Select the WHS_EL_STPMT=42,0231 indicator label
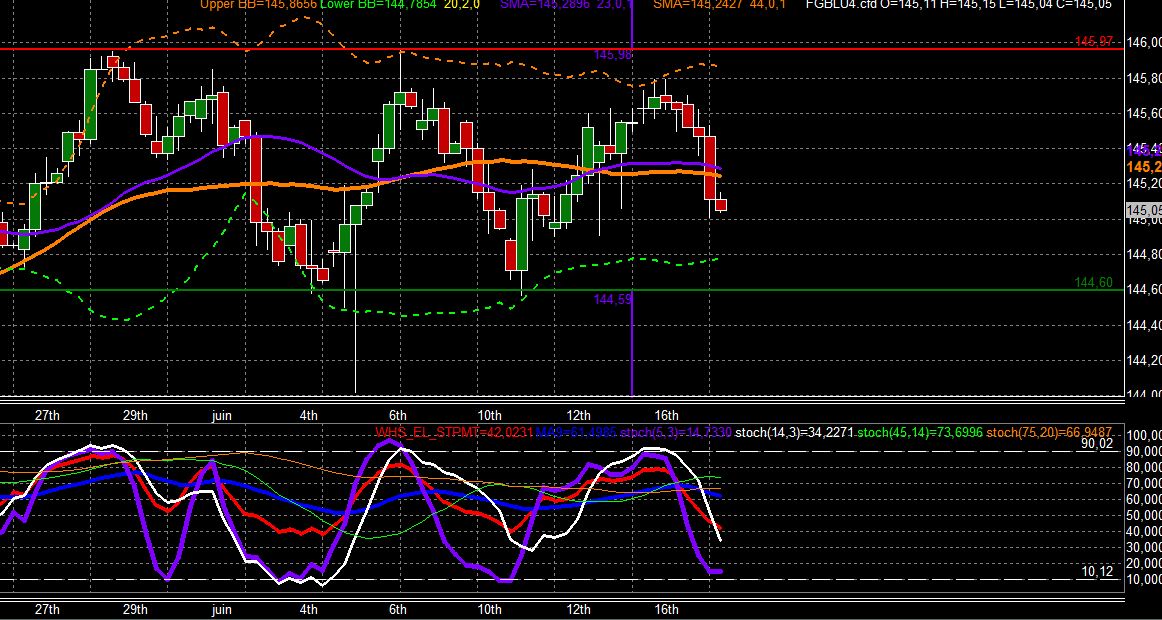The width and height of the screenshot is (1162, 620). [x=454, y=432]
